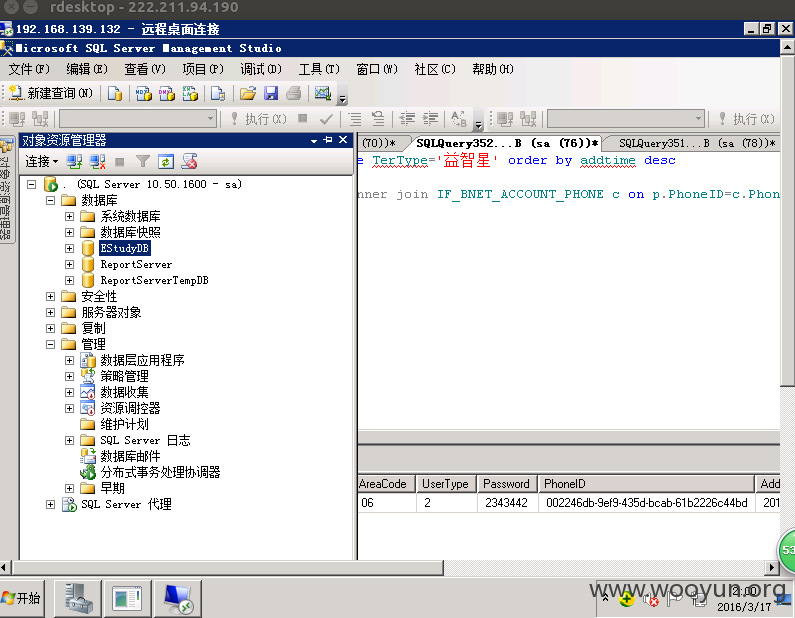Select the 数据库邮件 node

[x=130, y=456]
